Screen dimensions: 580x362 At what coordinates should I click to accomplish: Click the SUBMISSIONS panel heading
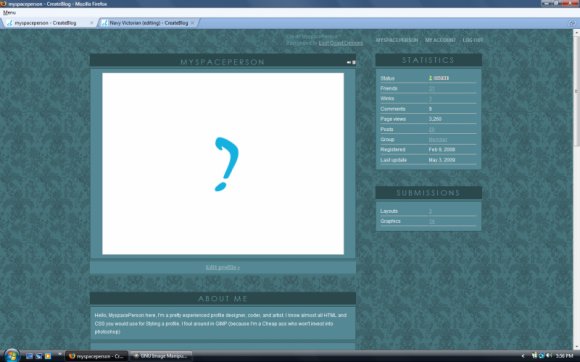[428, 193]
